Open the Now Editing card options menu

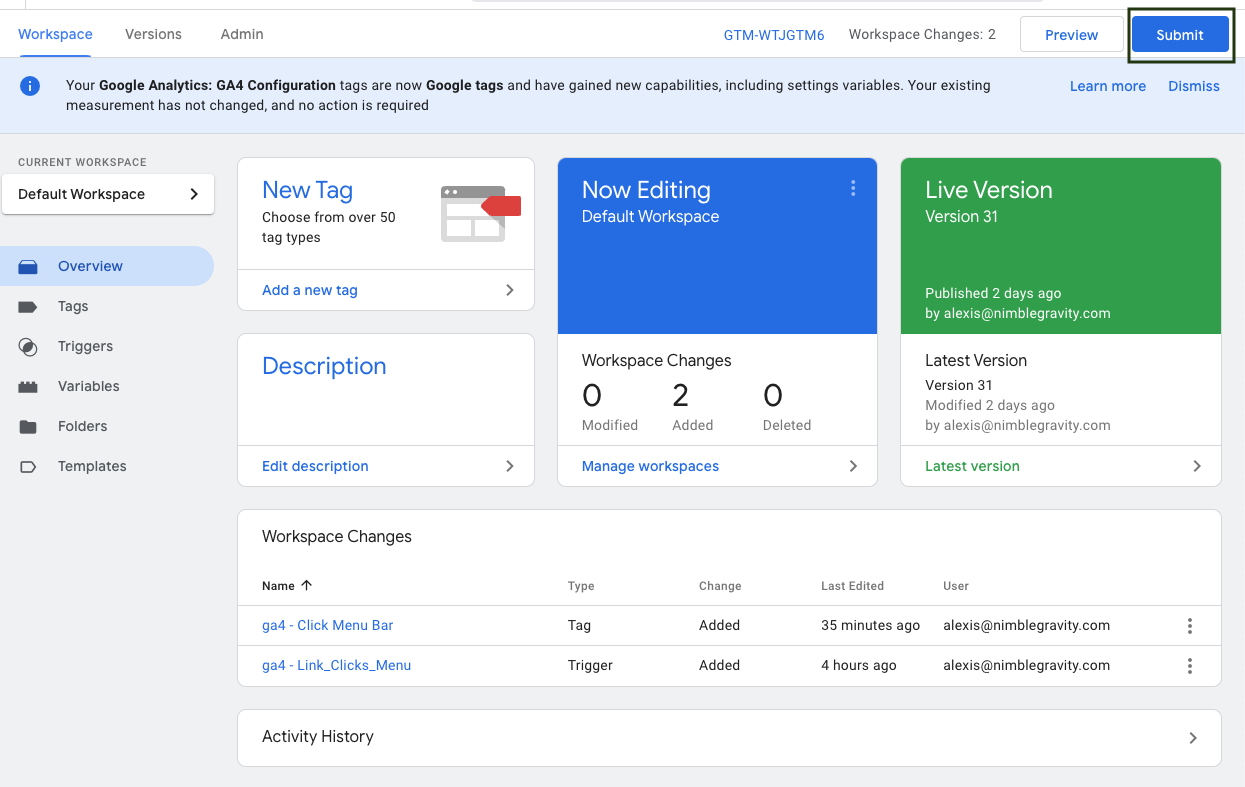point(853,188)
